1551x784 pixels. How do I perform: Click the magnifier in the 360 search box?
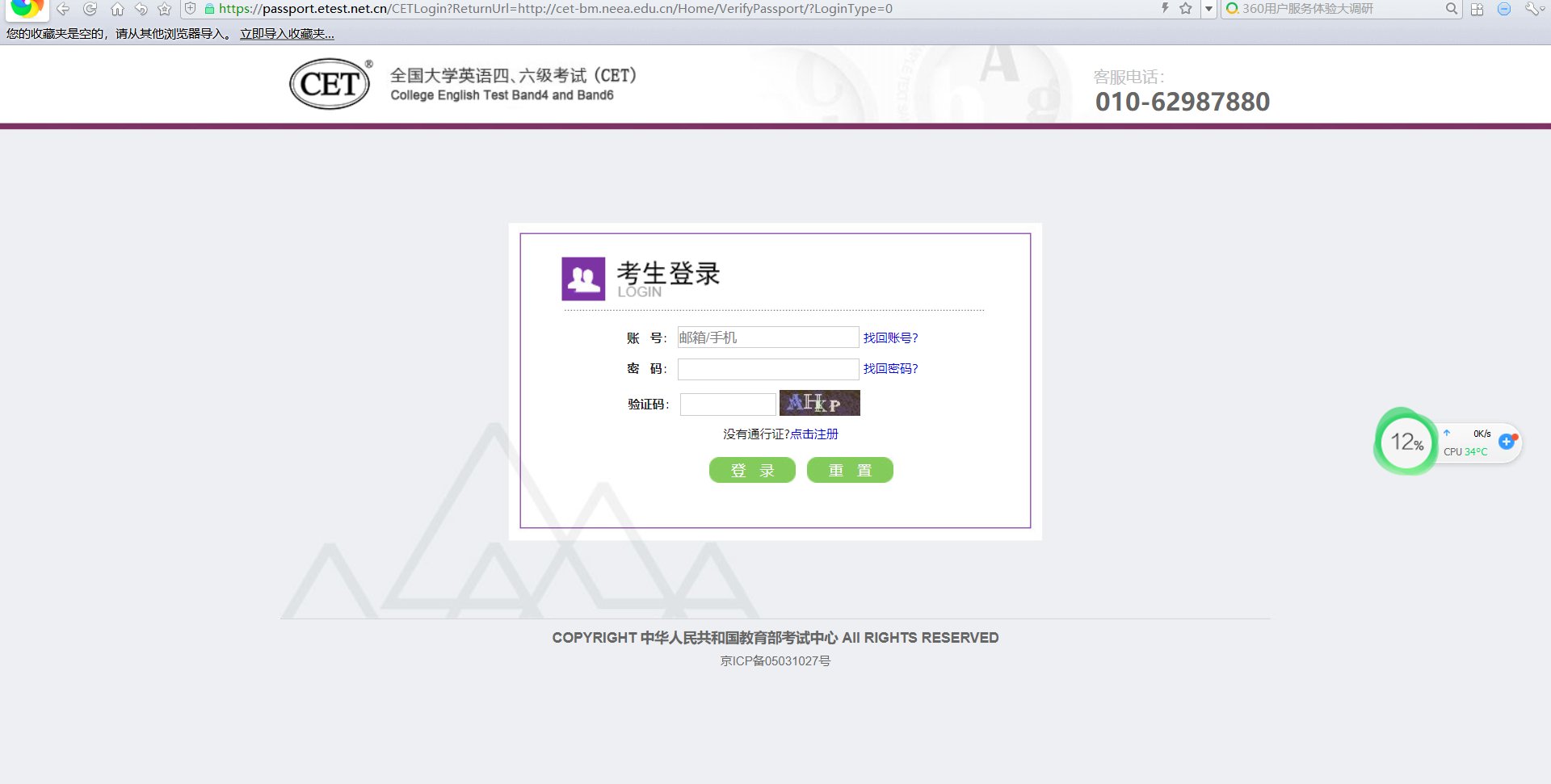tap(1452, 10)
